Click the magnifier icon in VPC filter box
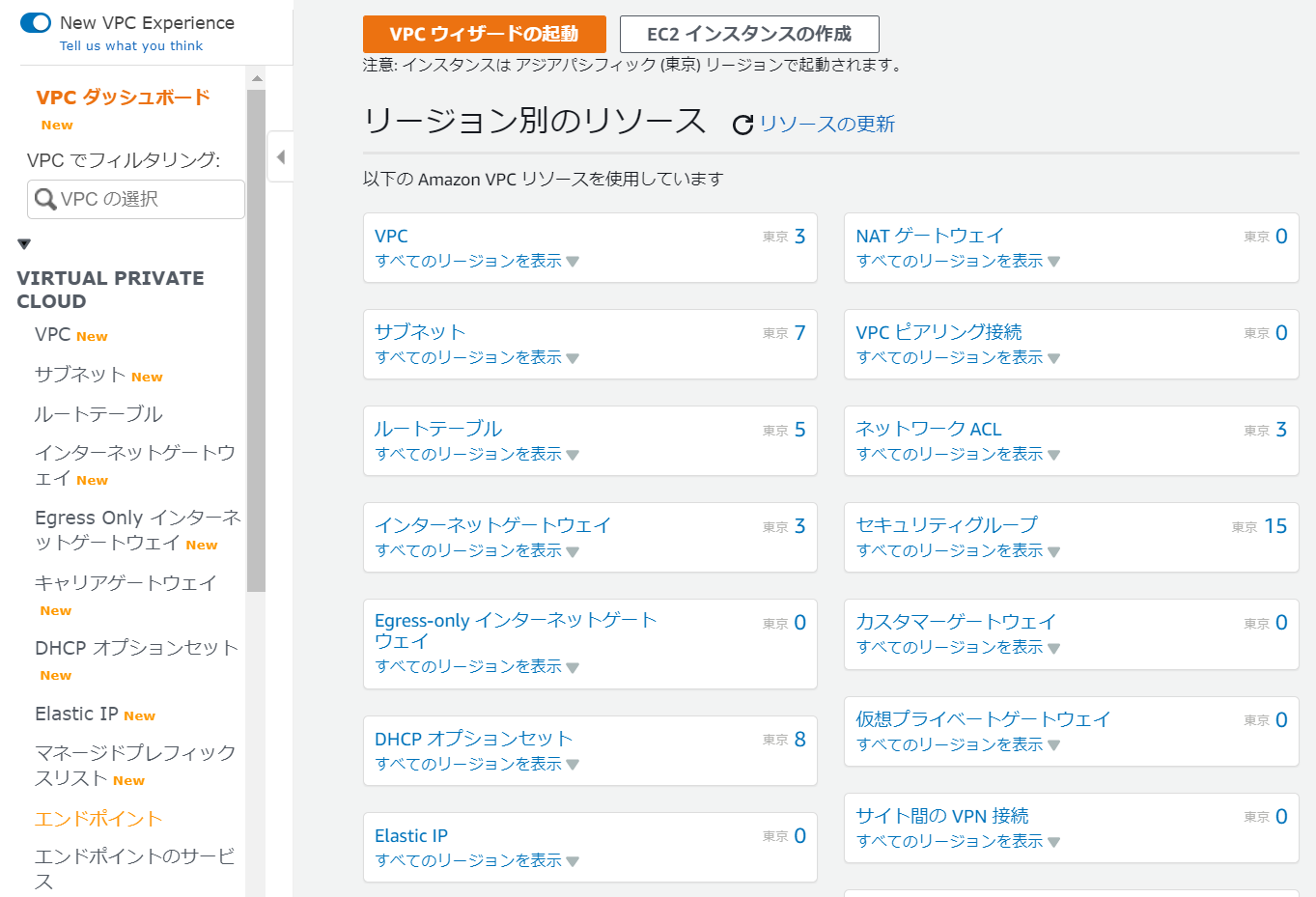This screenshot has height=897, width=1316. pyautogui.click(x=45, y=199)
